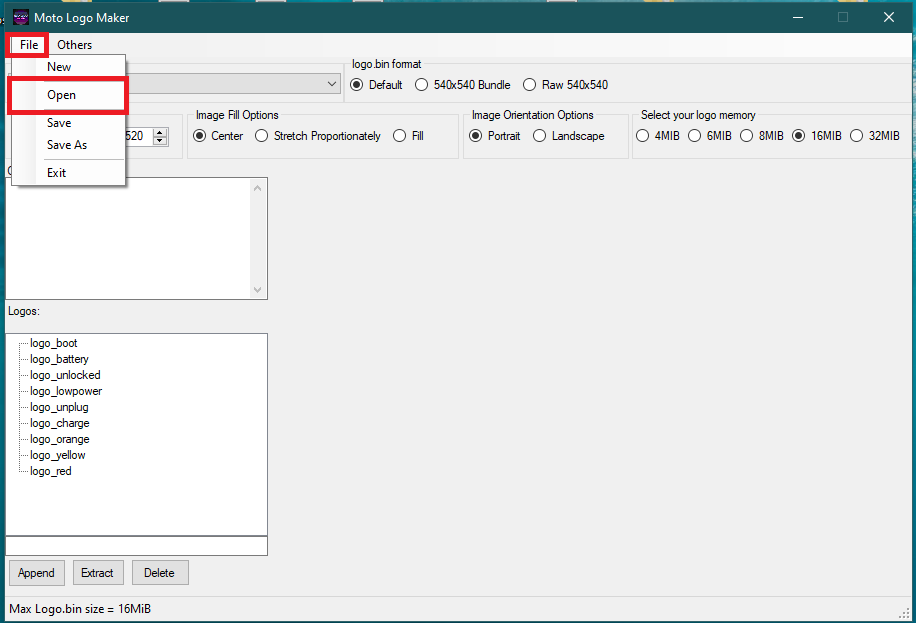The image size is (916, 623).
Task: Expand the device dropdown combo box
Action: (331, 84)
